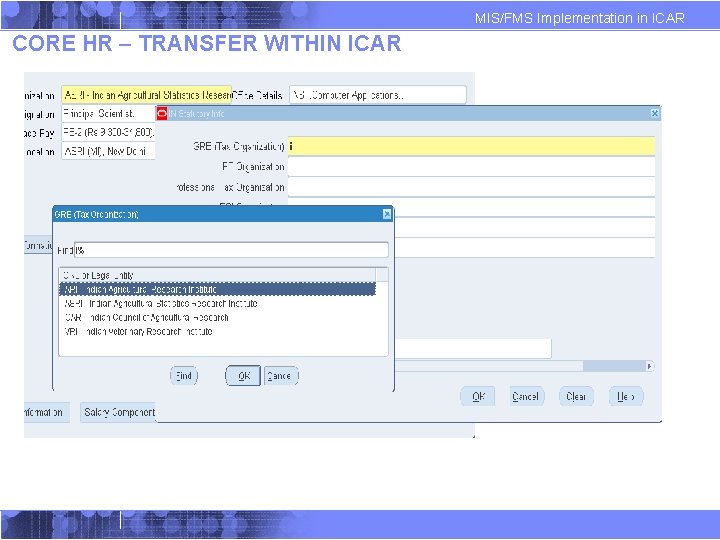Click the horizontal scrollbar thumb in statutory window
This screenshot has height=540, width=720.
(614, 366)
